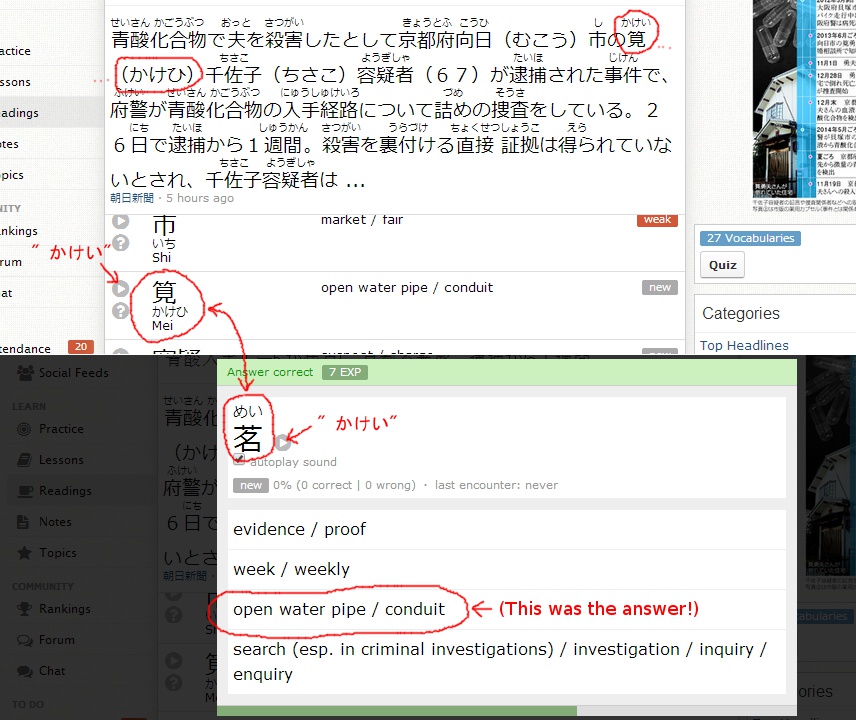
Task: Toggle the autoplay sound checkbox
Action: coord(239,461)
